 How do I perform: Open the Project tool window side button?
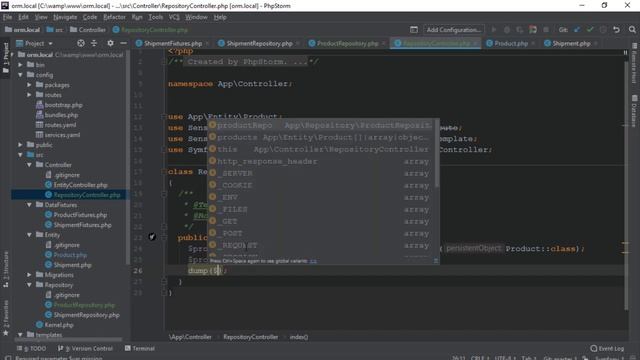tap(5, 58)
